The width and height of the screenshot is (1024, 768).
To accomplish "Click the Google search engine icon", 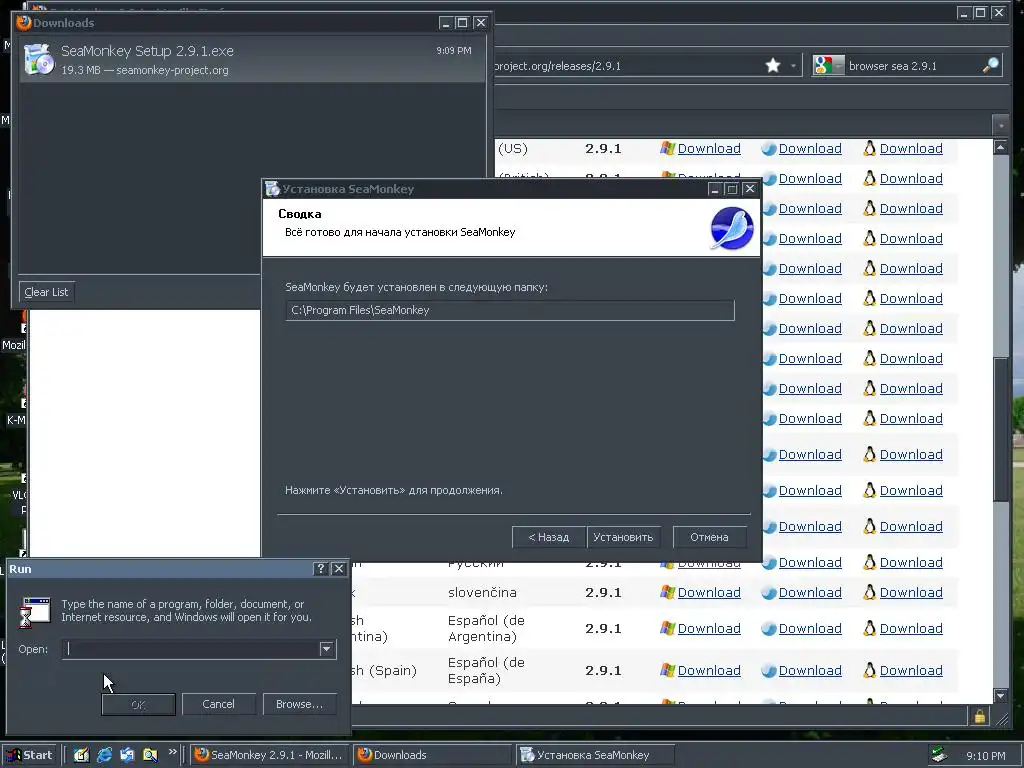I will click(x=823, y=65).
